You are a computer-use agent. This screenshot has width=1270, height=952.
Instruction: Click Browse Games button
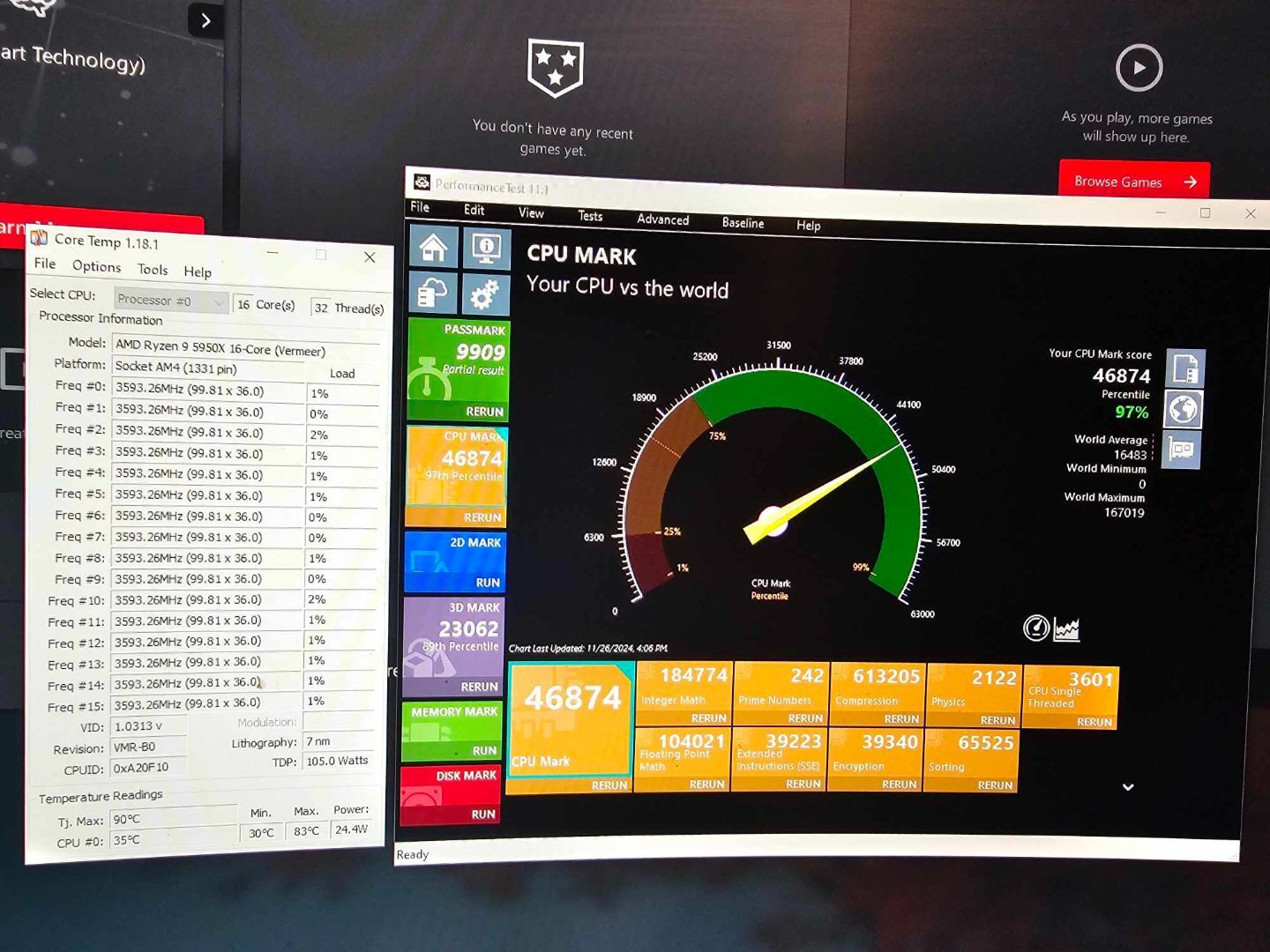(x=1134, y=182)
